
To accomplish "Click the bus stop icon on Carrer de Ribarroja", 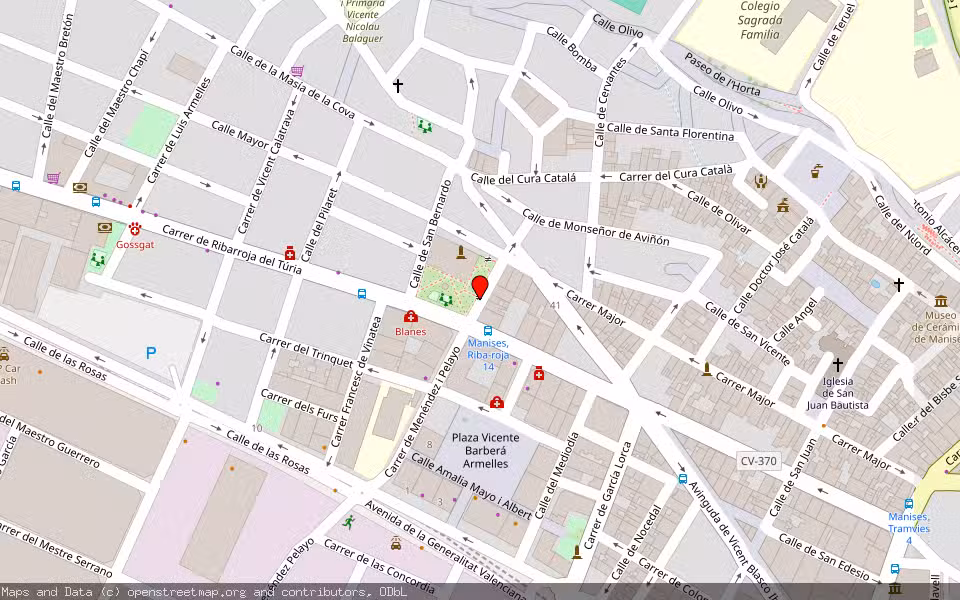I will point(96,202).
